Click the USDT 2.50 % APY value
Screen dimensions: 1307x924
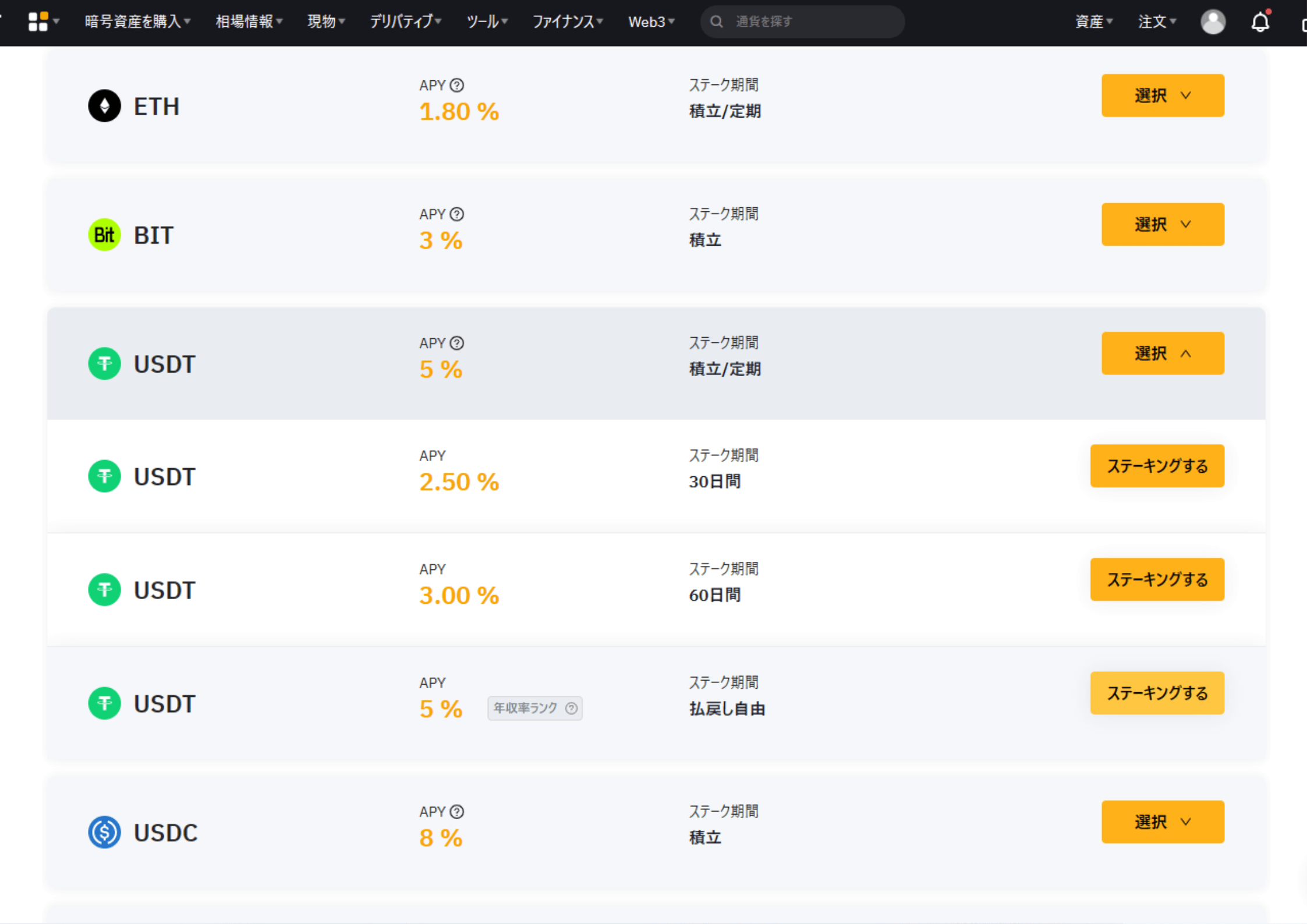click(x=459, y=482)
